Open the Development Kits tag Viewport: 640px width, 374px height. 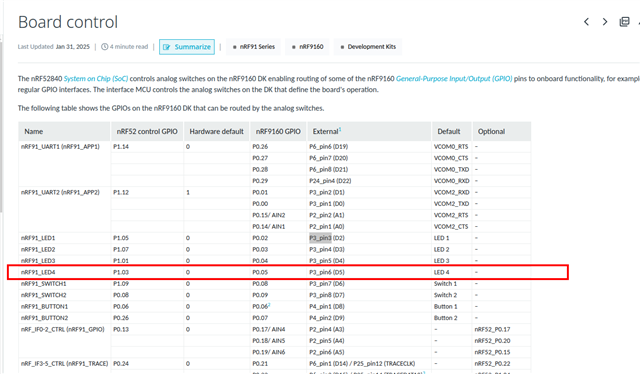point(368,47)
